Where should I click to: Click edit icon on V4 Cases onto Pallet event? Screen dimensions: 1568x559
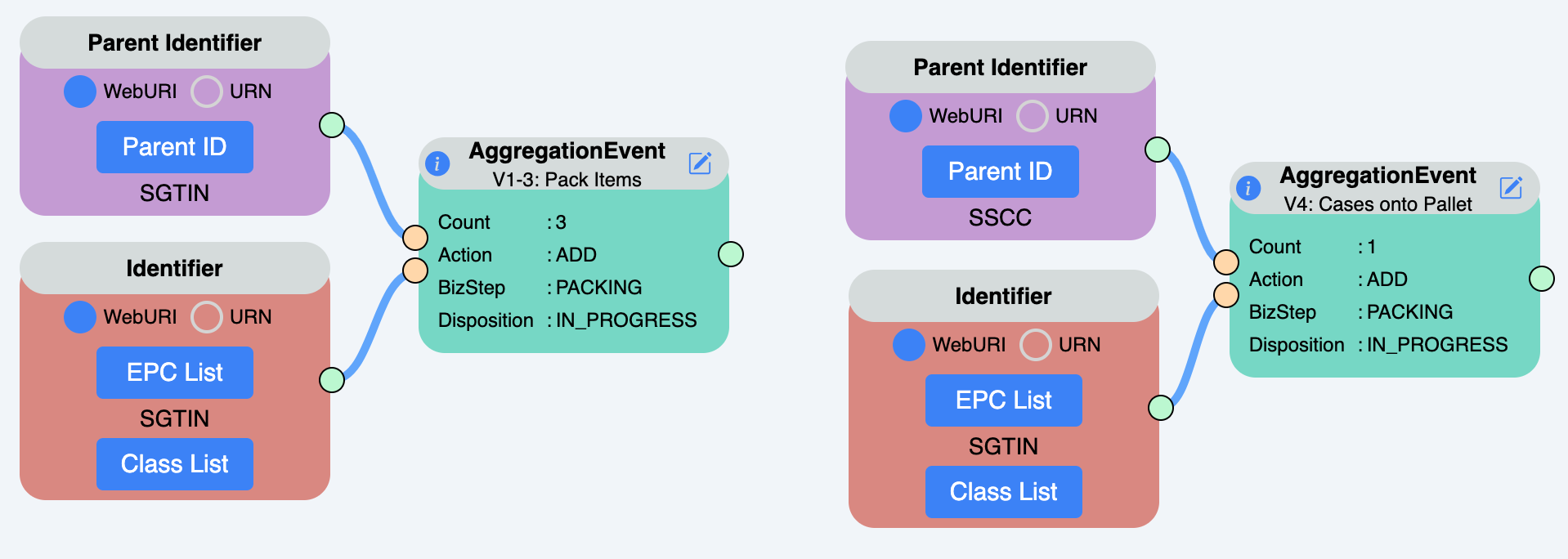click(x=1511, y=187)
